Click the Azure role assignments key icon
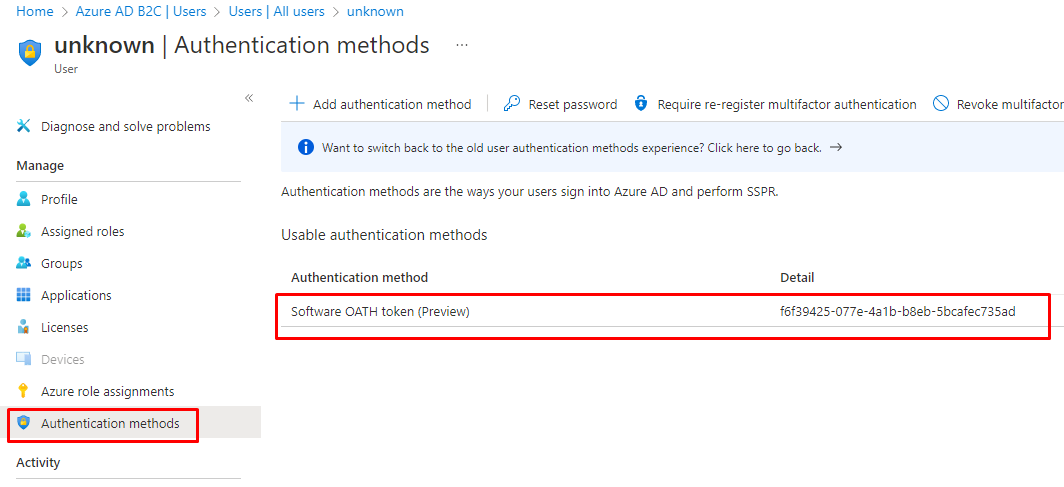The height and width of the screenshot is (487, 1064). point(24,391)
